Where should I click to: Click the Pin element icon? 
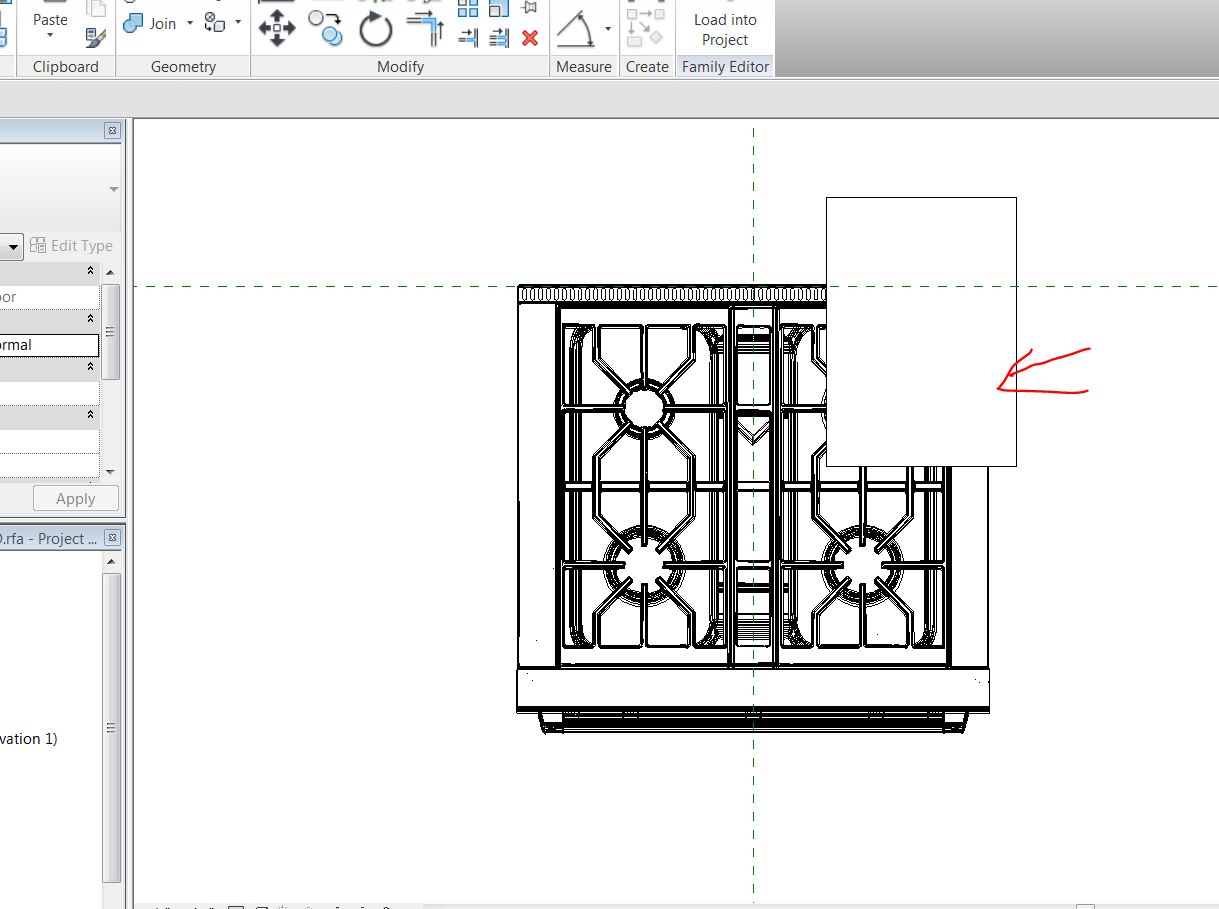pyautogui.click(x=530, y=9)
